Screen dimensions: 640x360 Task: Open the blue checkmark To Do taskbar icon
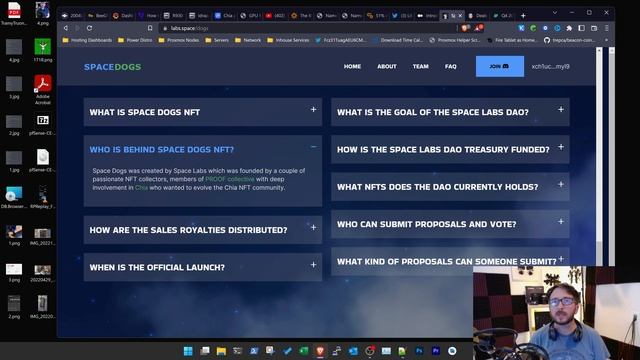coord(287,351)
